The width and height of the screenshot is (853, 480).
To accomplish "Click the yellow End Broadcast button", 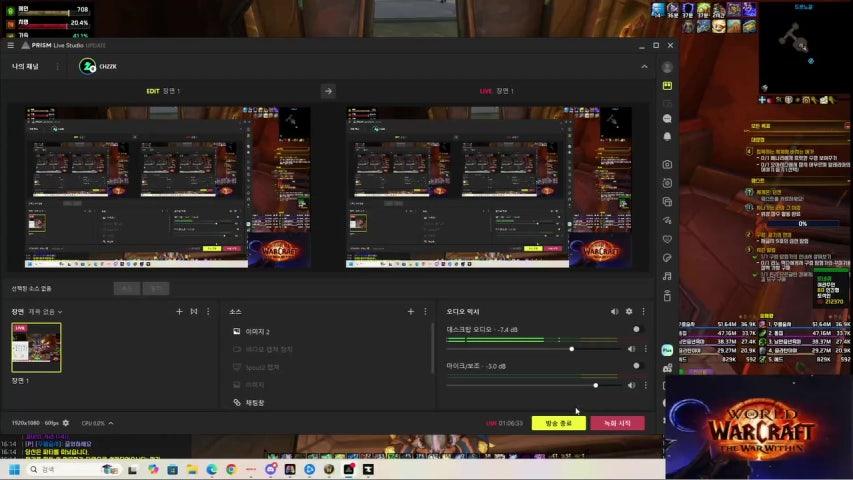I will click(559, 423).
